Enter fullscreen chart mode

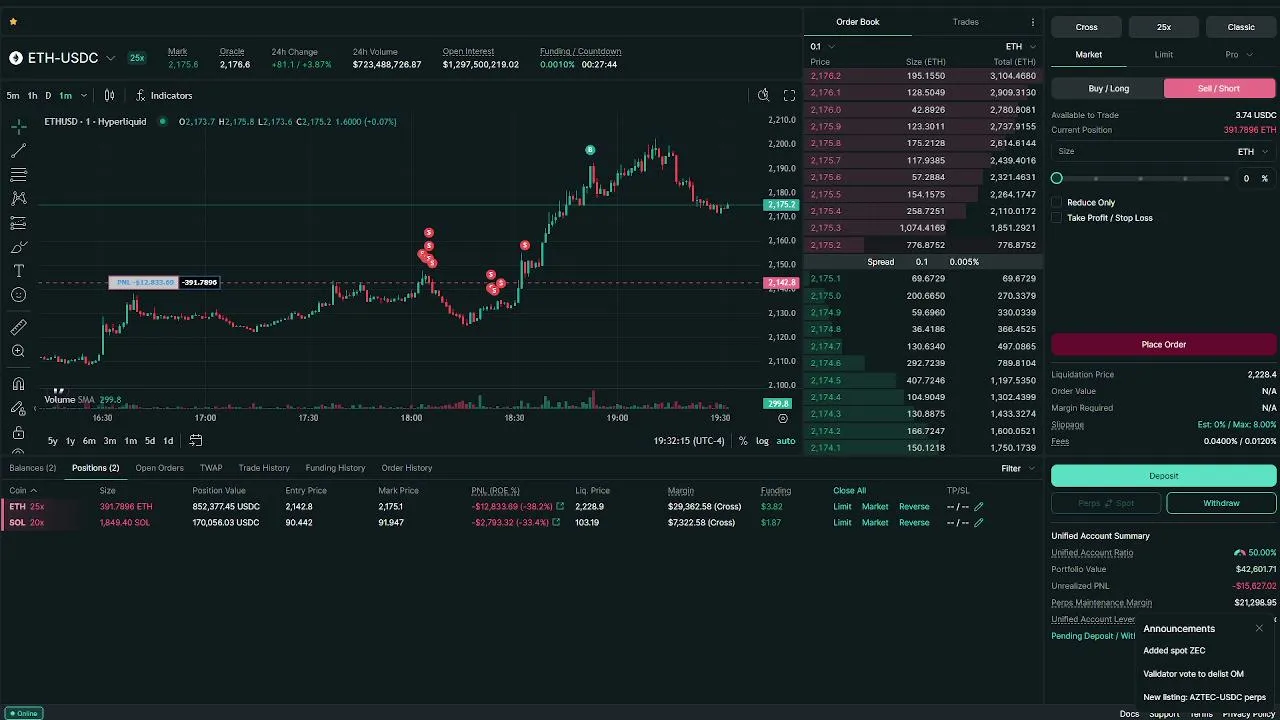coord(789,95)
